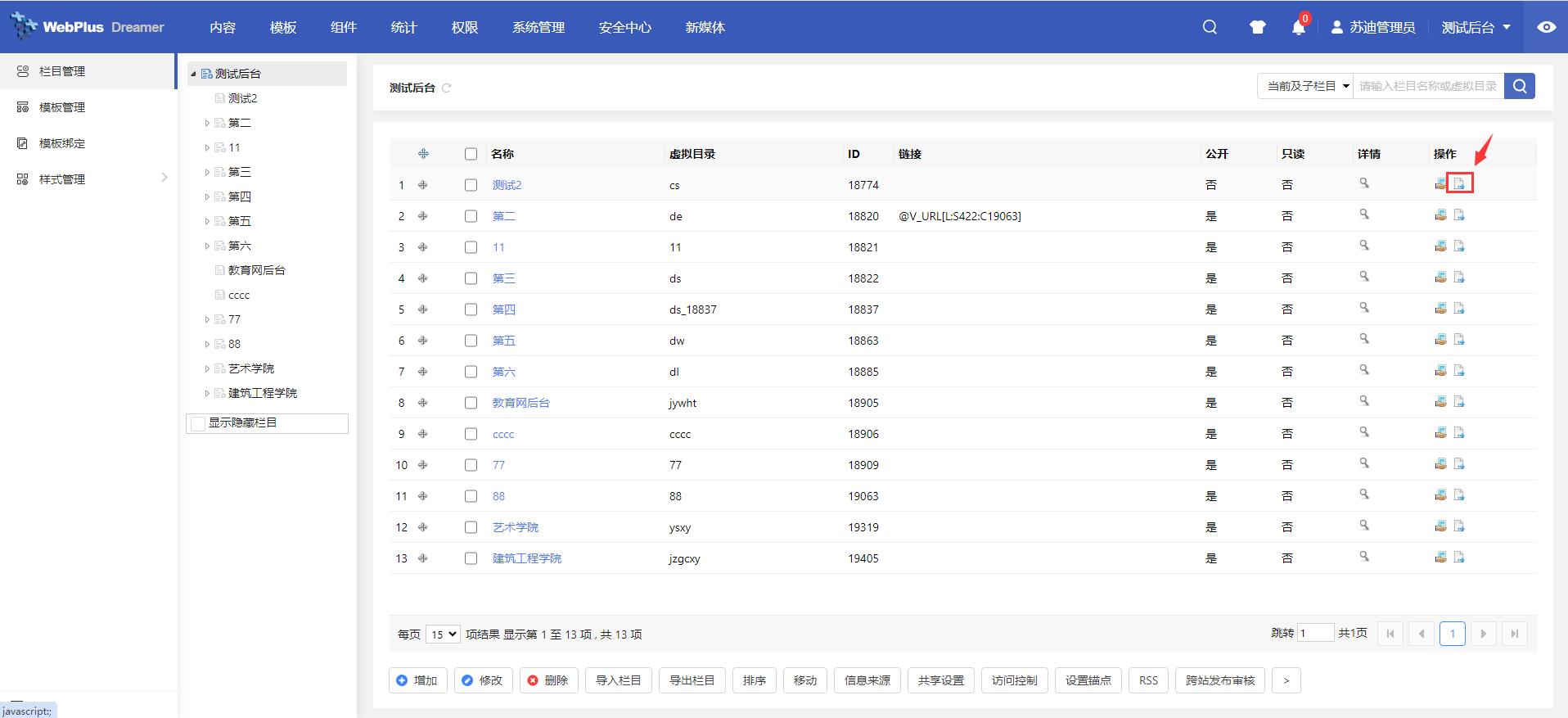Open the 安全中心 top menu

(625, 27)
